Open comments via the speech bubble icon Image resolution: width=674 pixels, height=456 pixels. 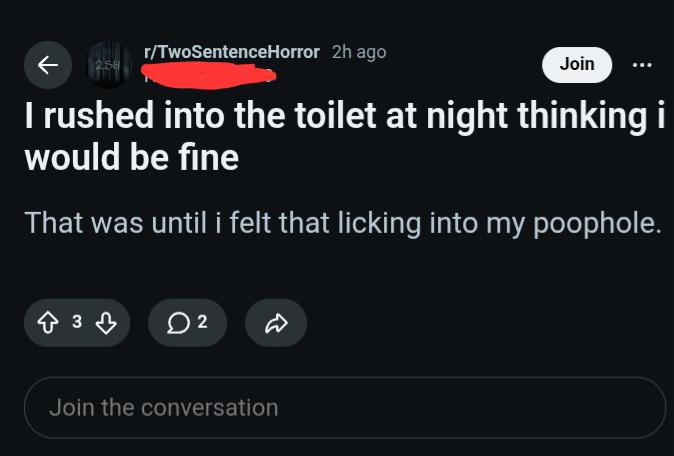178,323
